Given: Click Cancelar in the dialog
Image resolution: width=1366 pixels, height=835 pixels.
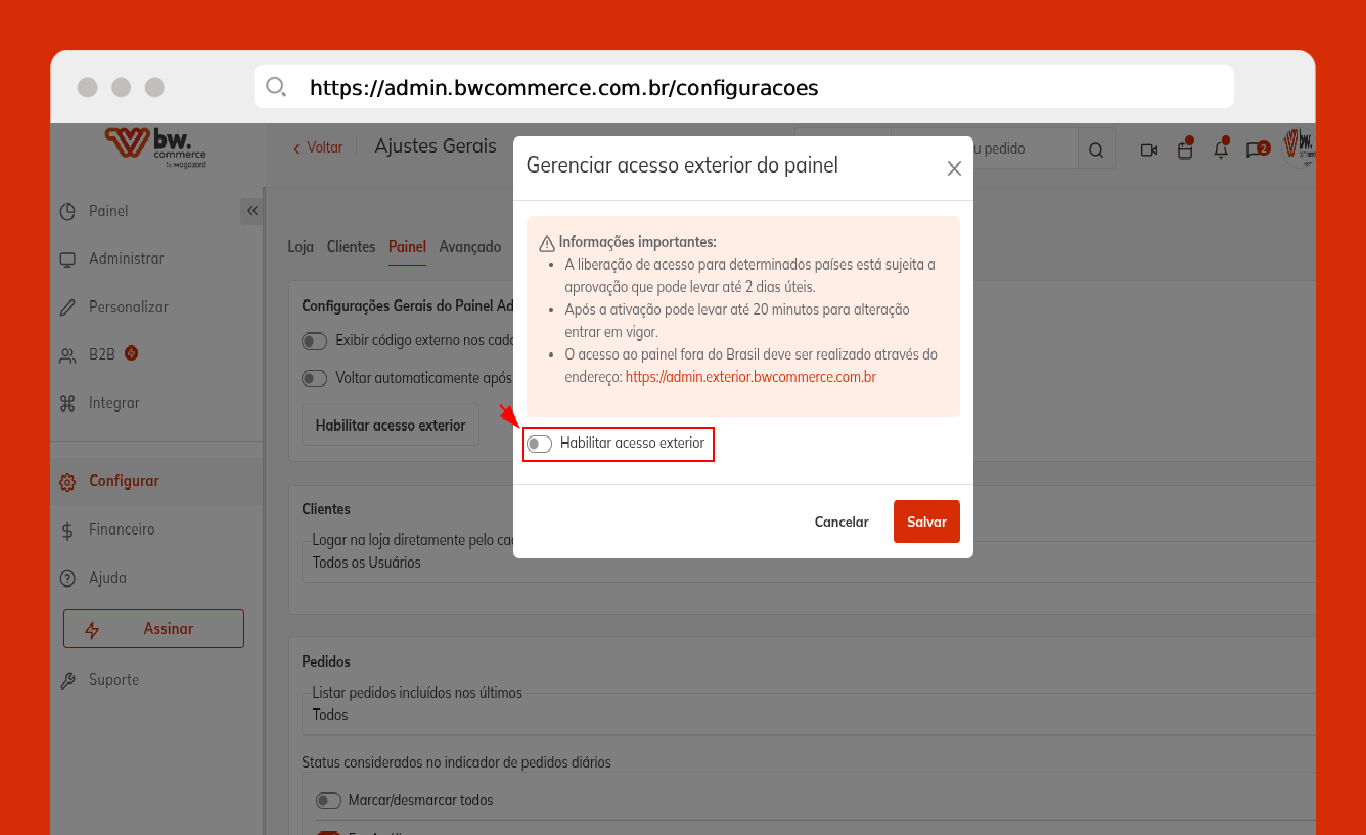Looking at the screenshot, I should (x=842, y=522).
